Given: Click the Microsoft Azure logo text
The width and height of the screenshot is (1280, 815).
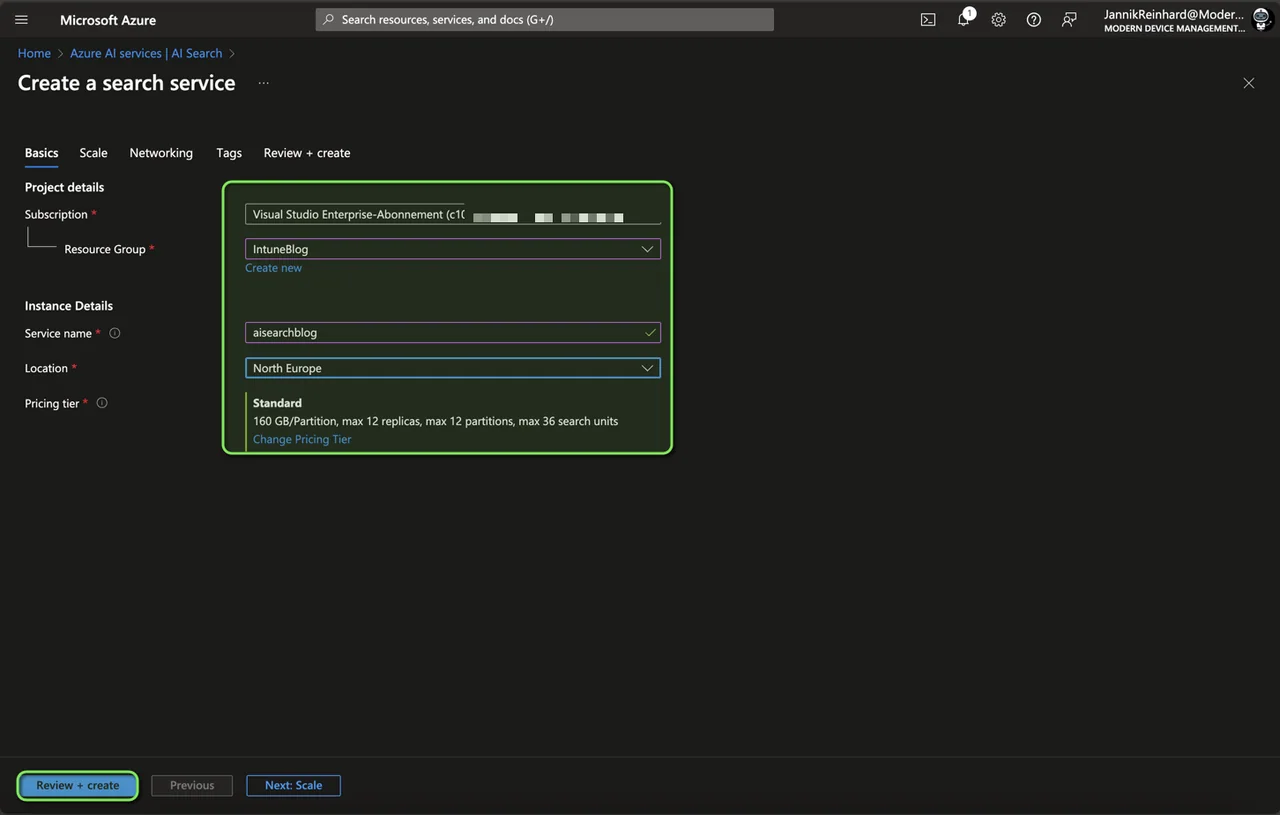Looking at the screenshot, I should pyautogui.click(x=108, y=20).
